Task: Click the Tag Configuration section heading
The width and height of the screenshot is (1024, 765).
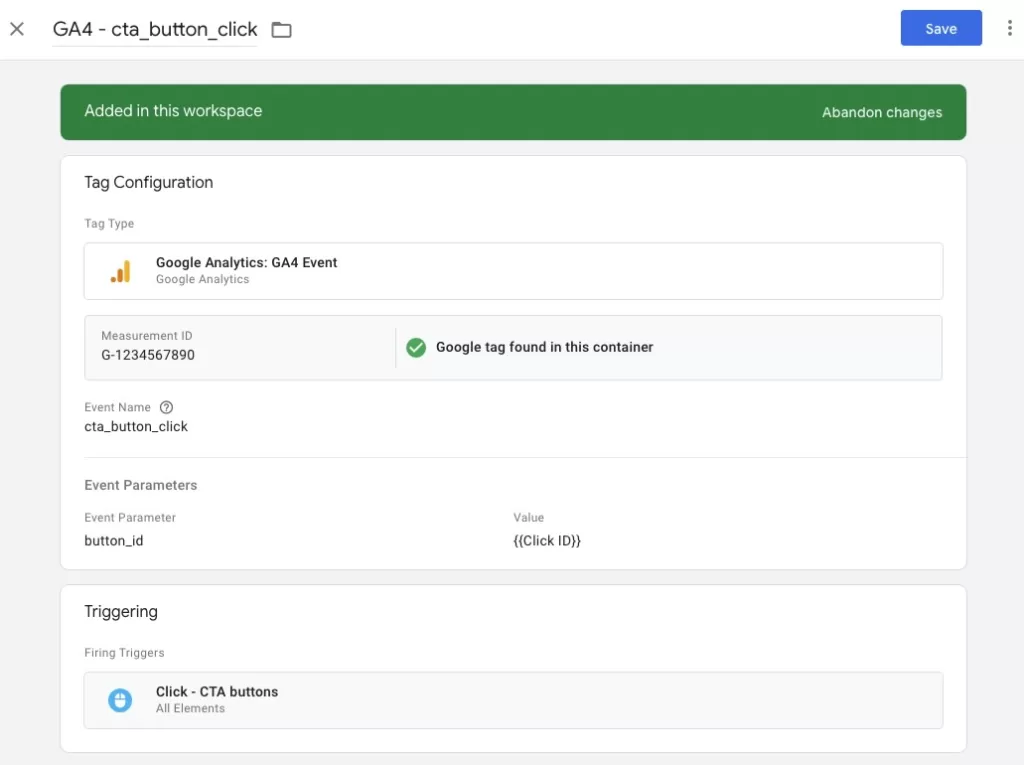Action: point(149,182)
